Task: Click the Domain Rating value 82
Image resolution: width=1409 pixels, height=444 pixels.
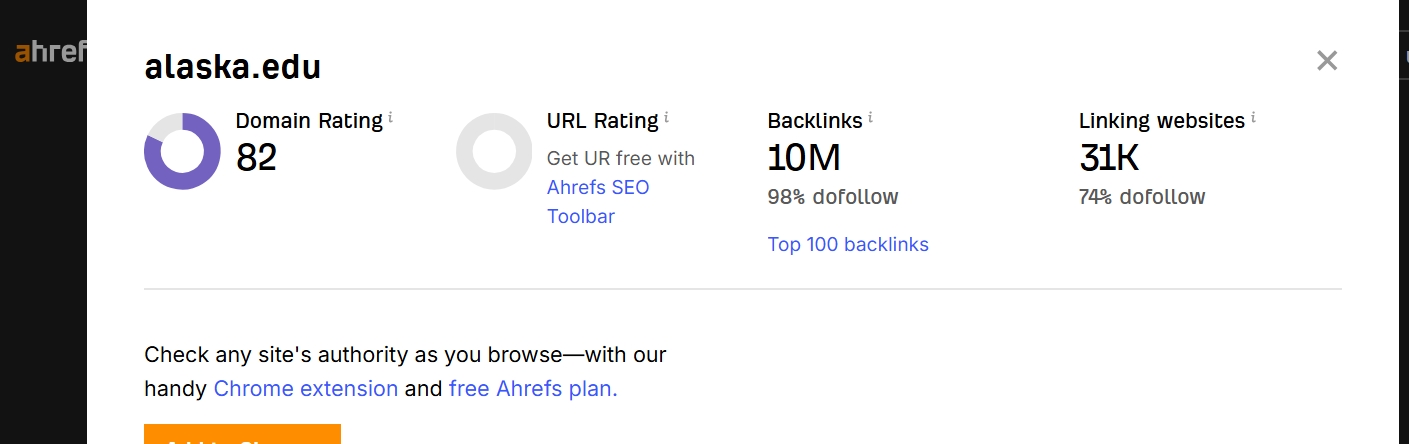Action: [256, 157]
